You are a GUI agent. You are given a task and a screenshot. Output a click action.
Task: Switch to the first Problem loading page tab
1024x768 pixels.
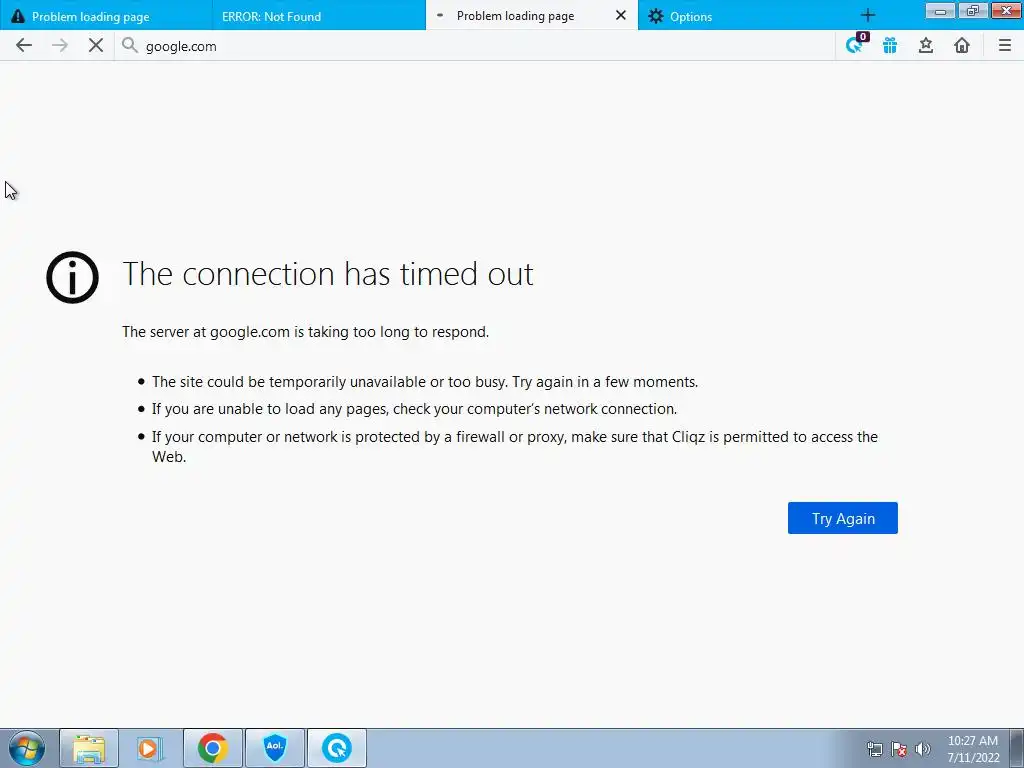coord(106,16)
